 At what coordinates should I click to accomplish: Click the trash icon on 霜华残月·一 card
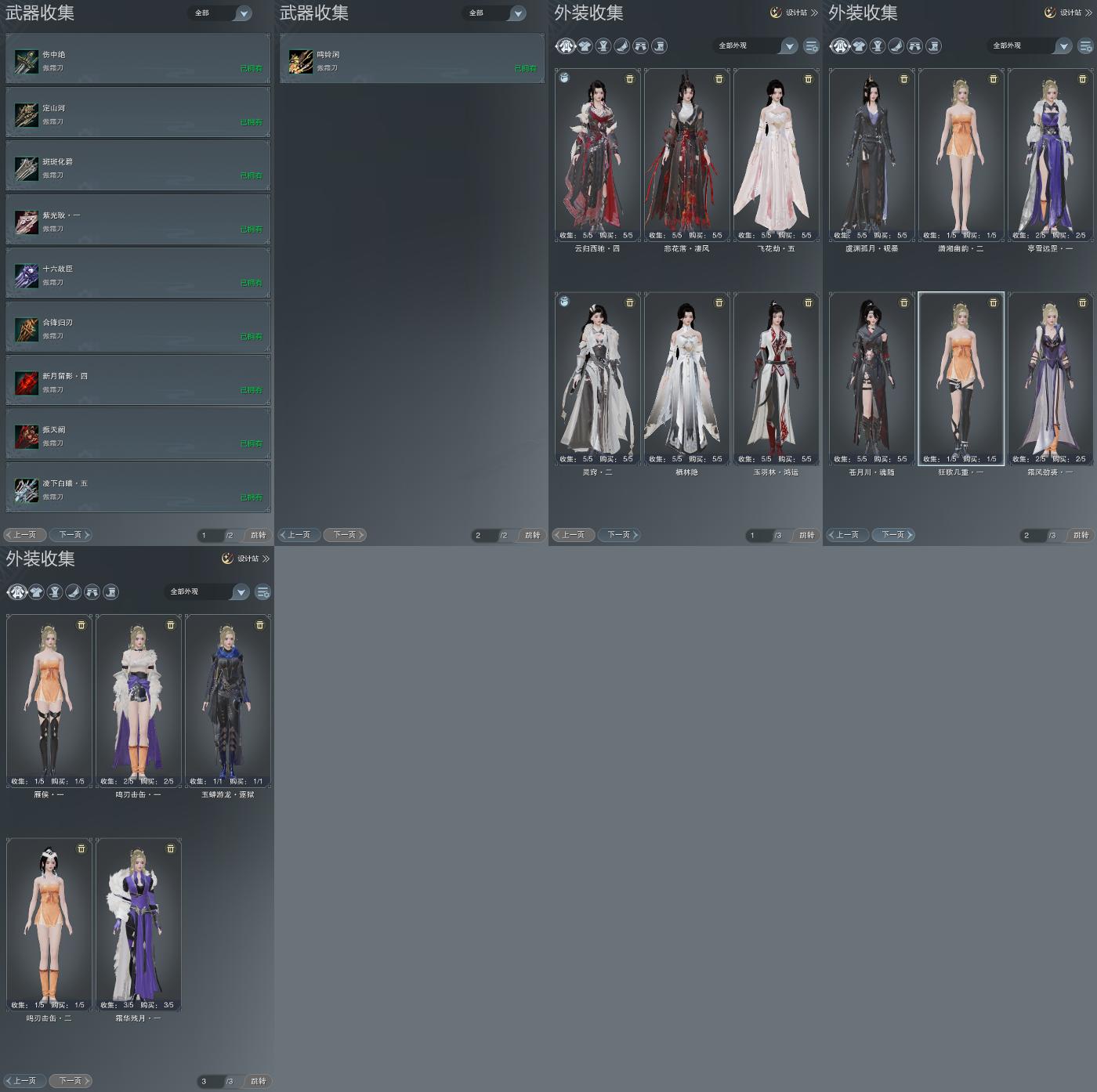point(171,848)
